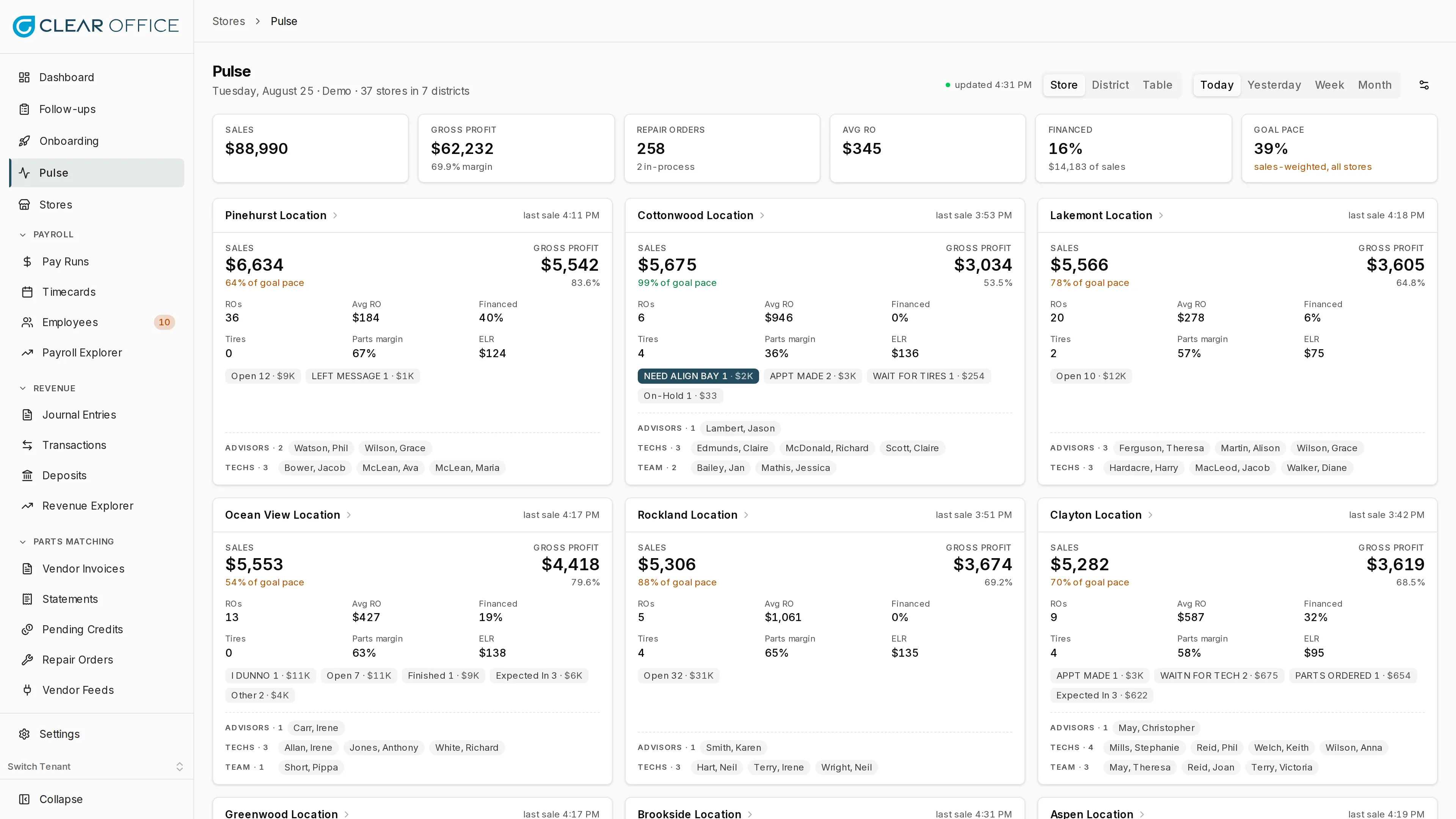Open the Switch Tenant dropdown

tap(96, 766)
